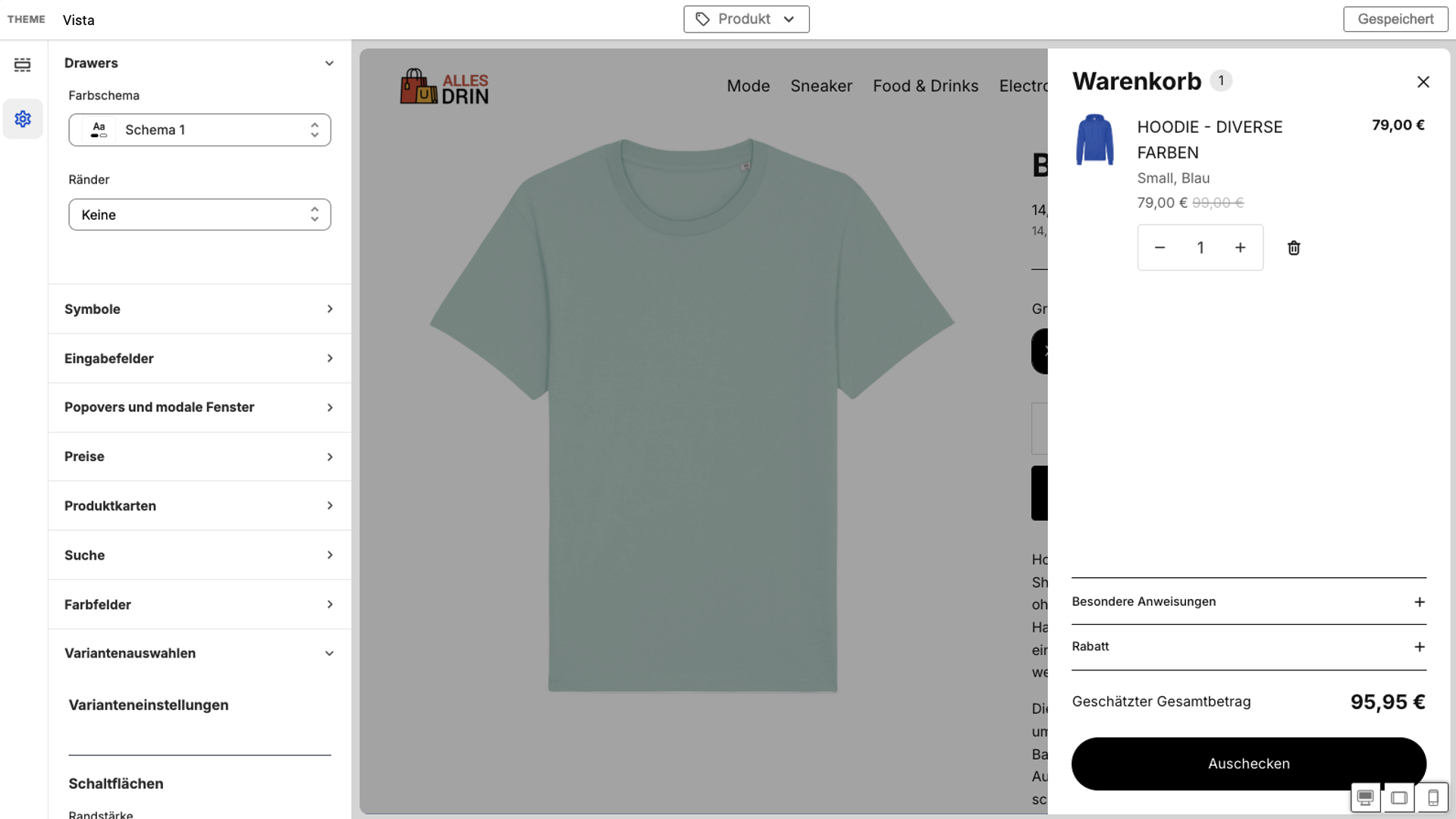
Task: Switch to fullscreen preview icon
Action: click(1399, 798)
